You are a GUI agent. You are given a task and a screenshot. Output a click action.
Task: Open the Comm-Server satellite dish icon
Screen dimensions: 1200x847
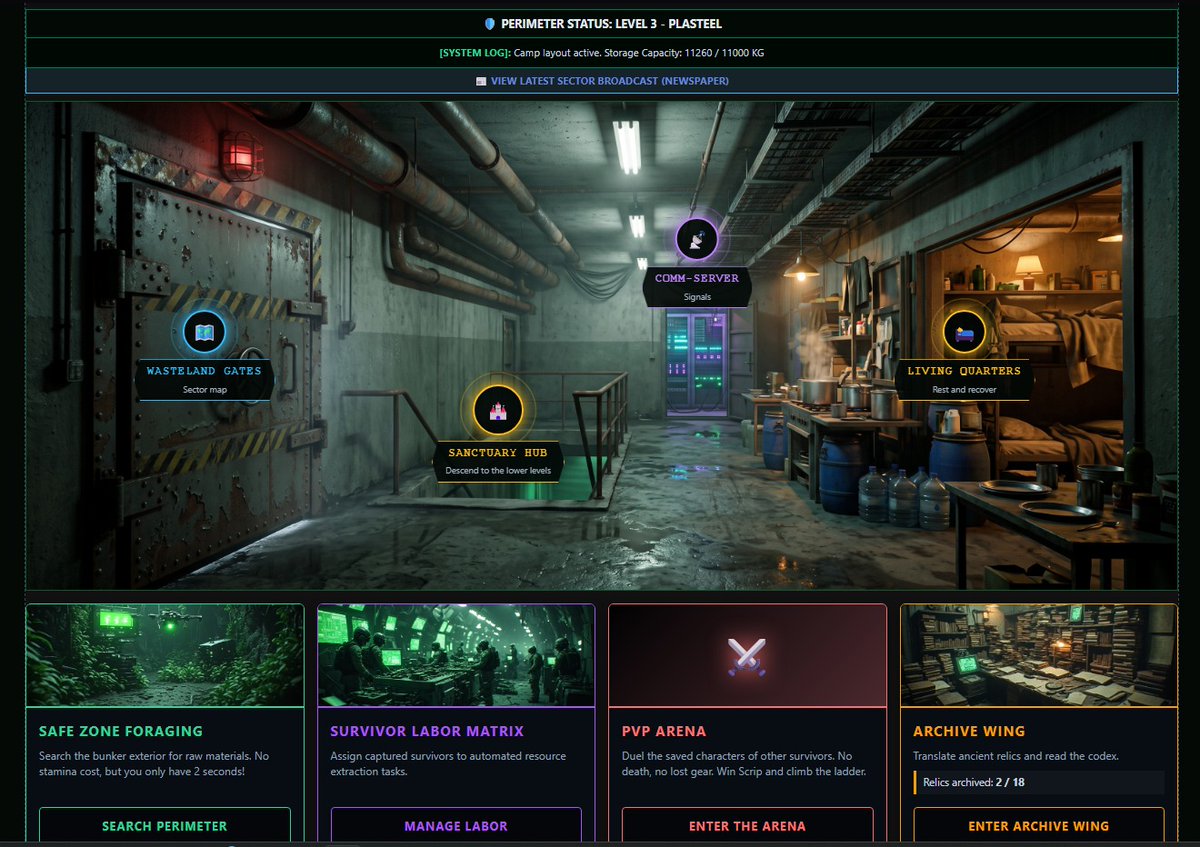(x=697, y=240)
